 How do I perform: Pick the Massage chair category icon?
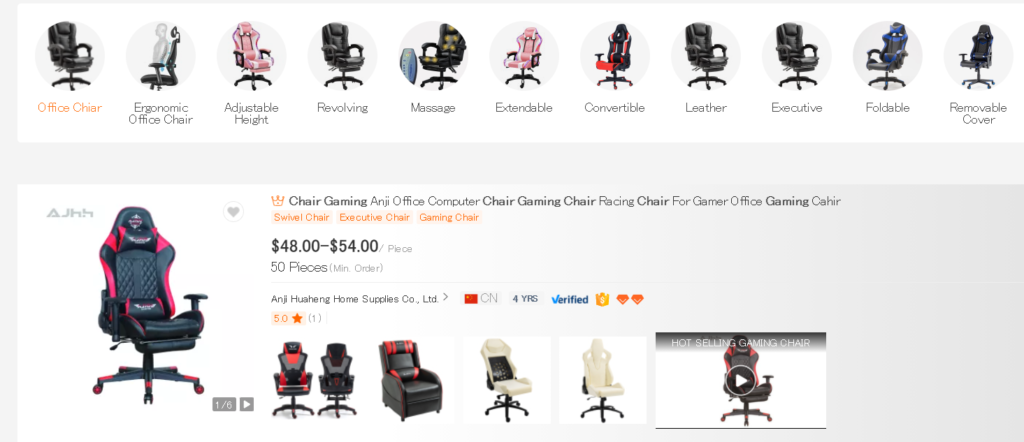[x=433, y=55]
